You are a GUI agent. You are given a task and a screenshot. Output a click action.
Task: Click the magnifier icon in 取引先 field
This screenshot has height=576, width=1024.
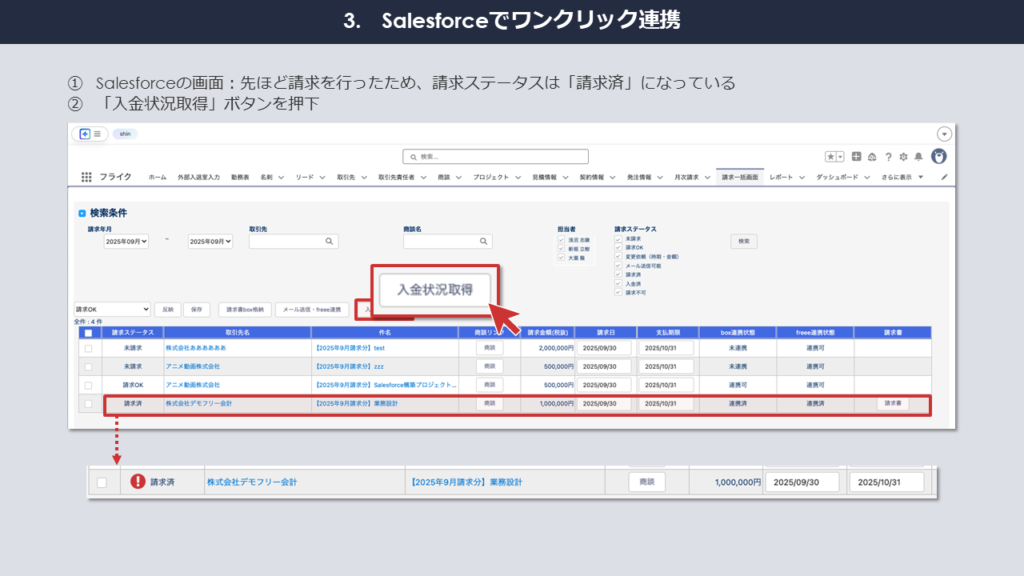click(329, 241)
